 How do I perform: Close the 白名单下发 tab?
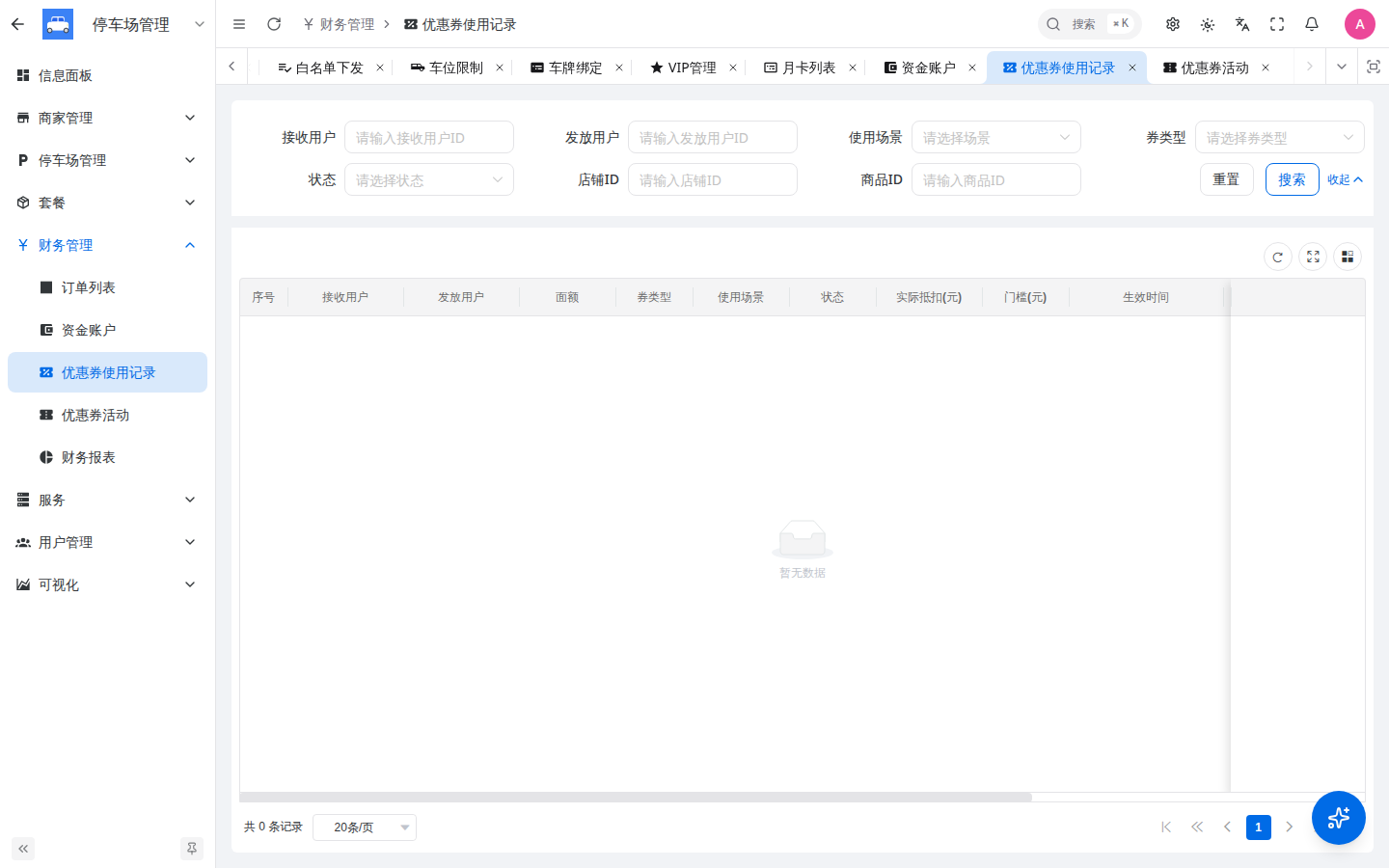tap(380, 68)
